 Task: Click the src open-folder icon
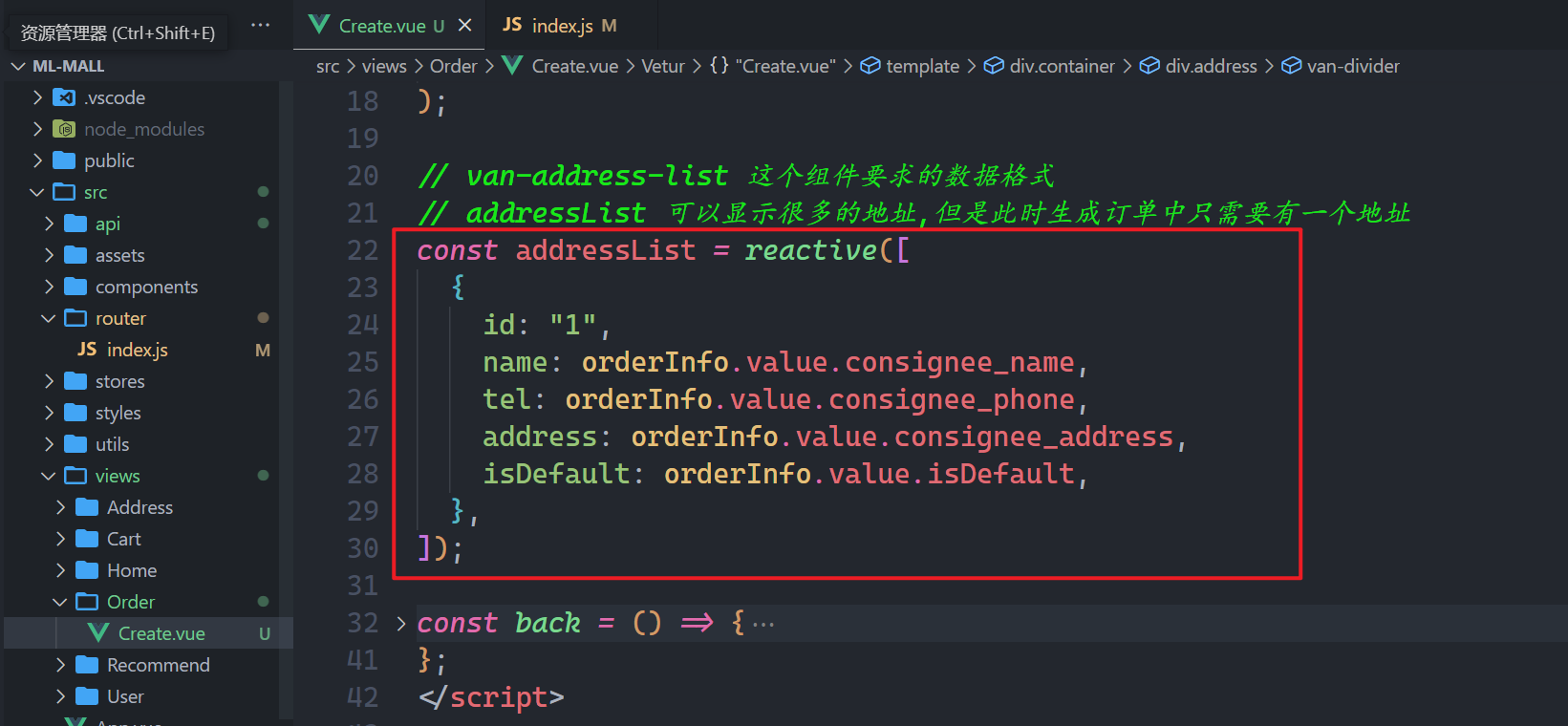pos(64,192)
